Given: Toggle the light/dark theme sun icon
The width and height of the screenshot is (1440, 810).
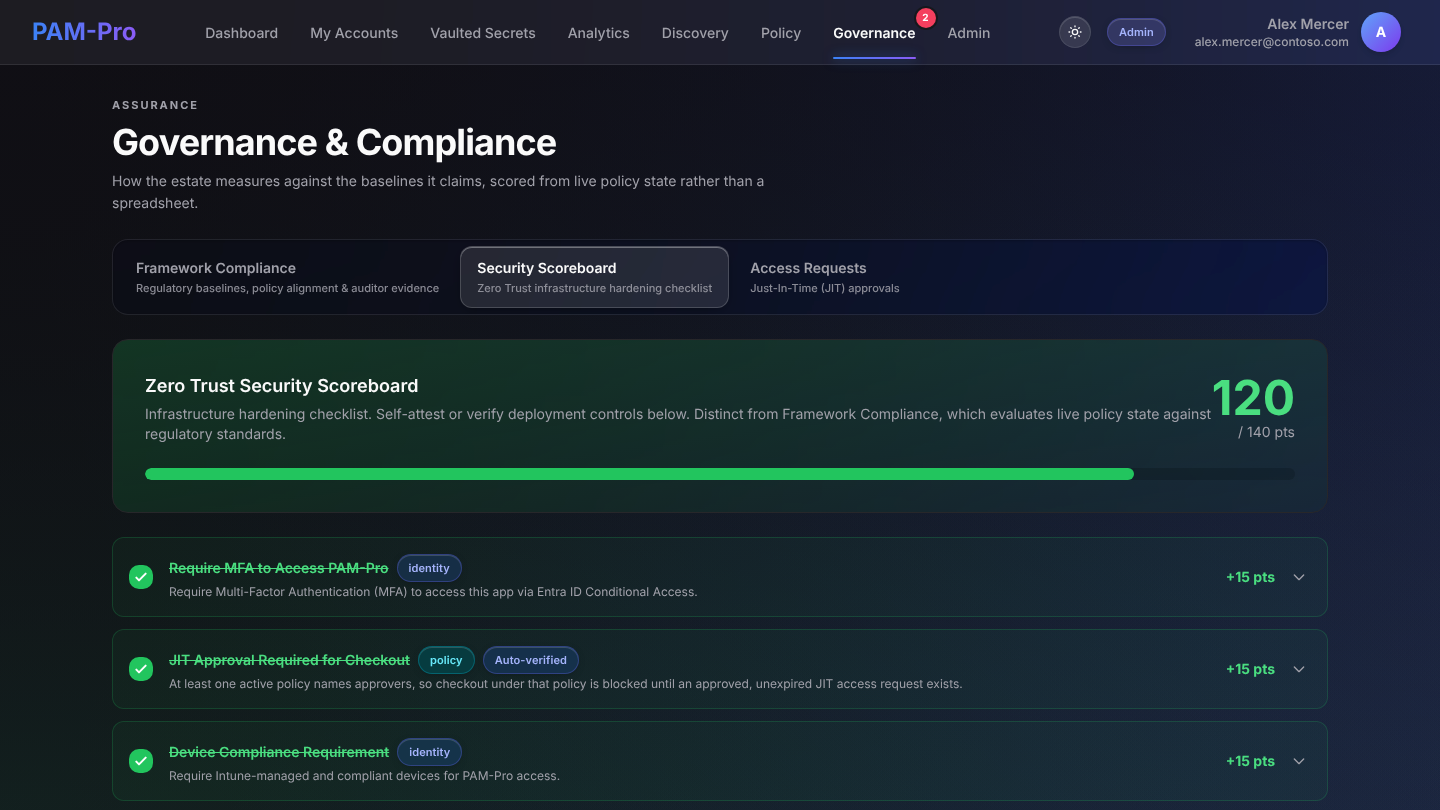Looking at the screenshot, I should pyautogui.click(x=1075, y=32).
